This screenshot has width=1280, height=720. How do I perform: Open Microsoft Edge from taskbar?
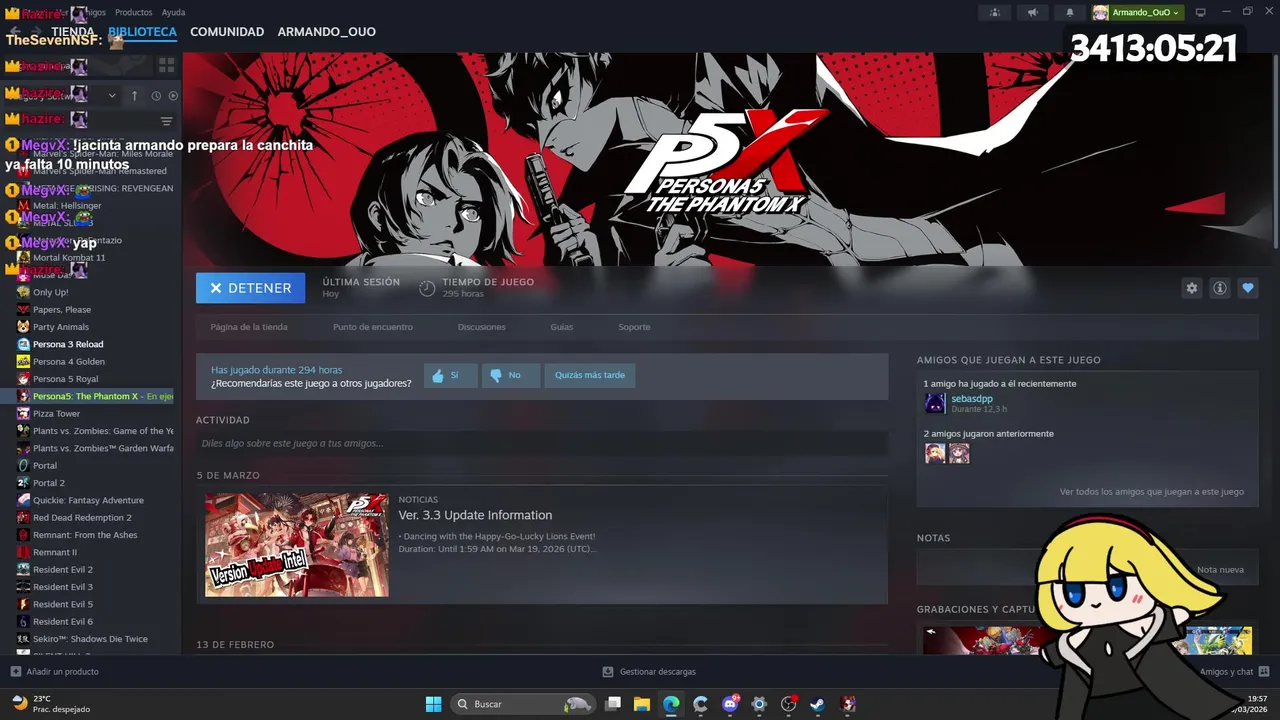[x=671, y=704]
